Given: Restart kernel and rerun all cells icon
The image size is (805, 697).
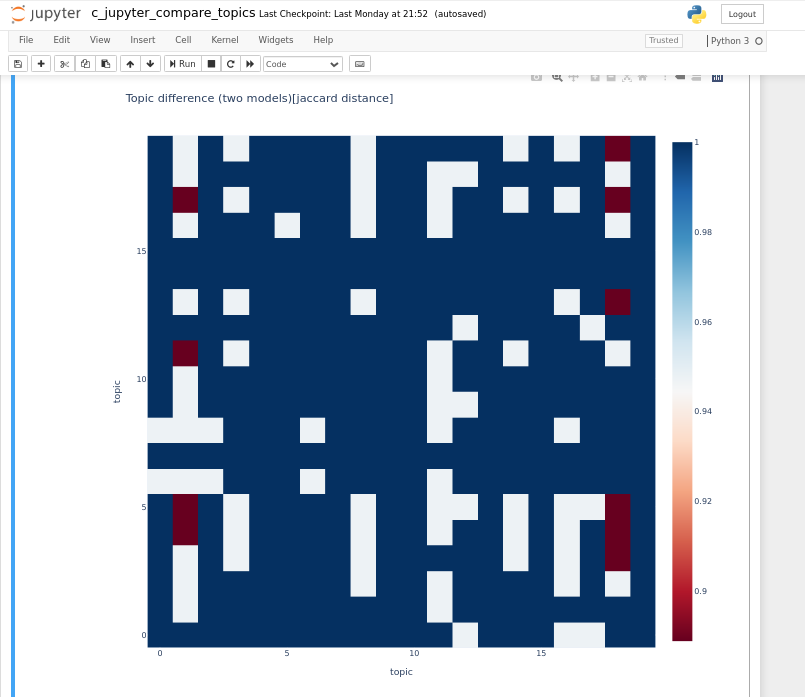Looking at the screenshot, I should point(250,64).
